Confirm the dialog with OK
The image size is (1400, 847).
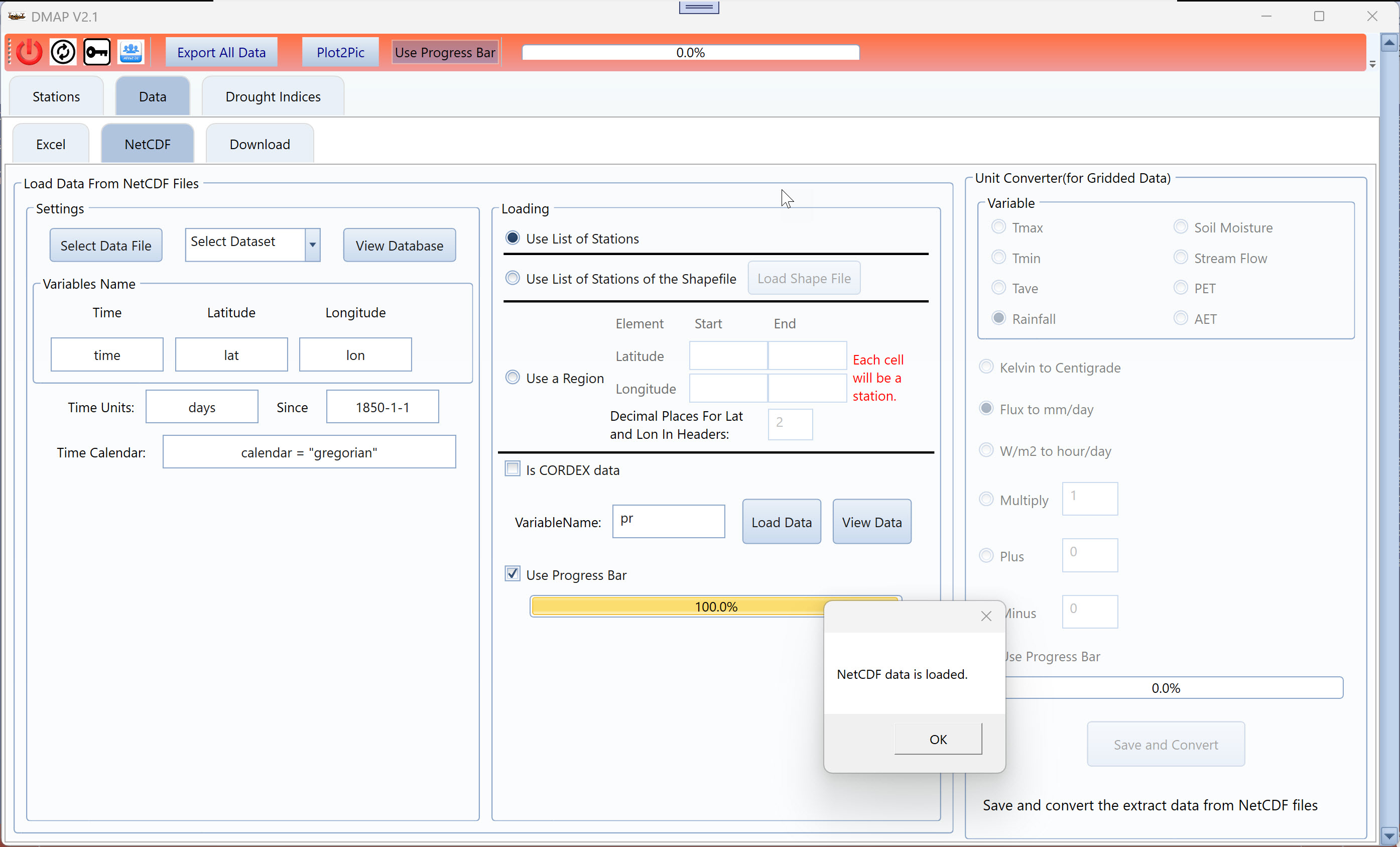point(938,739)
